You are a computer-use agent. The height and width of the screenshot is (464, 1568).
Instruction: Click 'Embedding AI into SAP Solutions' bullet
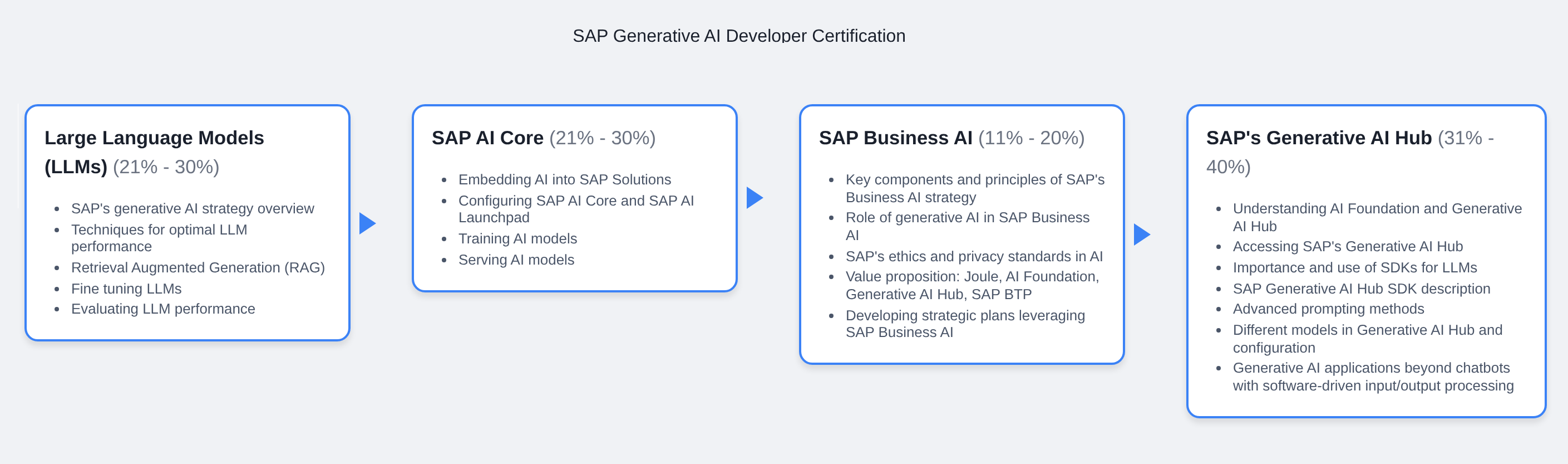coord(564,179)
